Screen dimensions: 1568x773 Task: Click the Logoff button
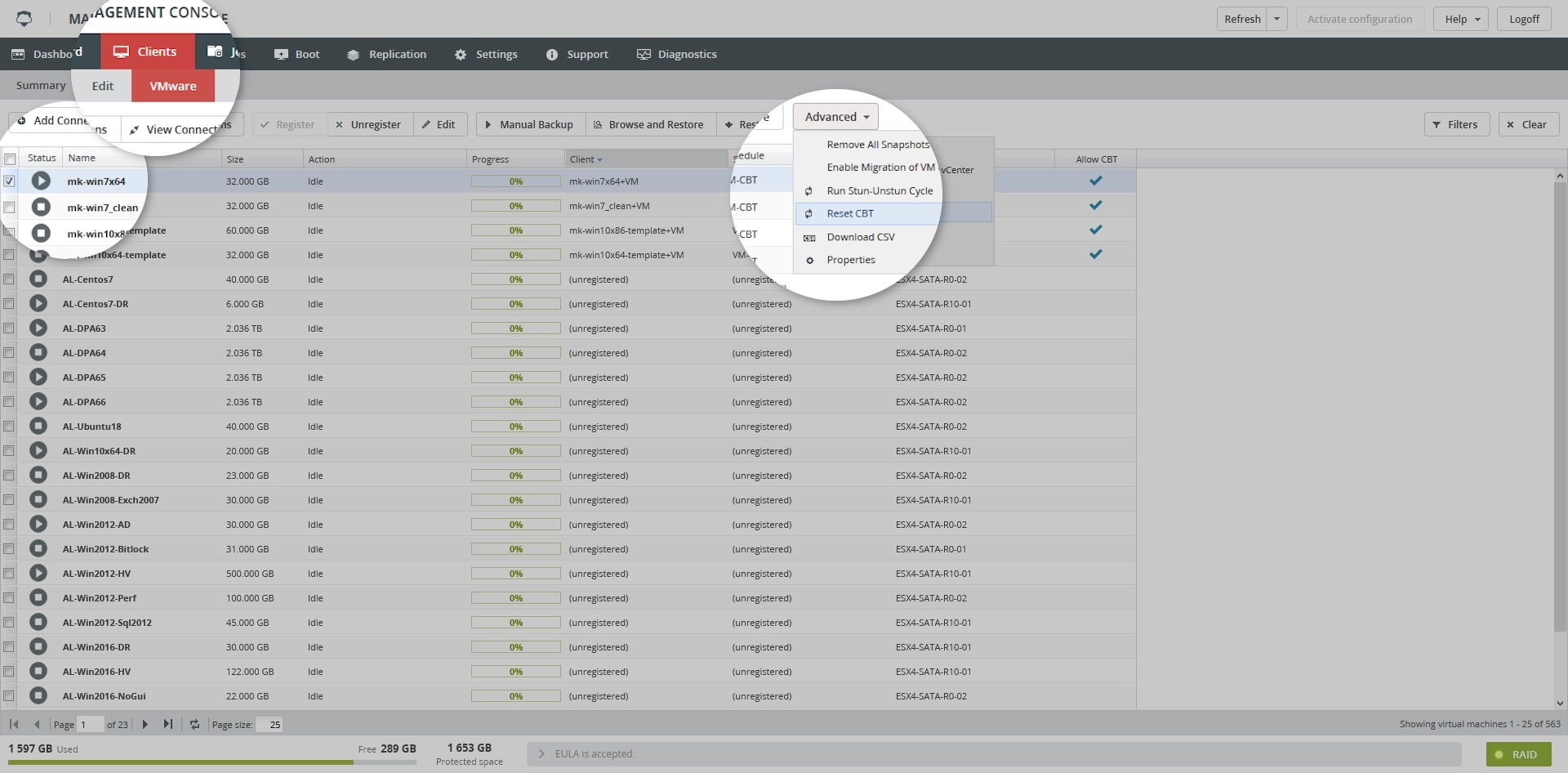coord(1524,19)
